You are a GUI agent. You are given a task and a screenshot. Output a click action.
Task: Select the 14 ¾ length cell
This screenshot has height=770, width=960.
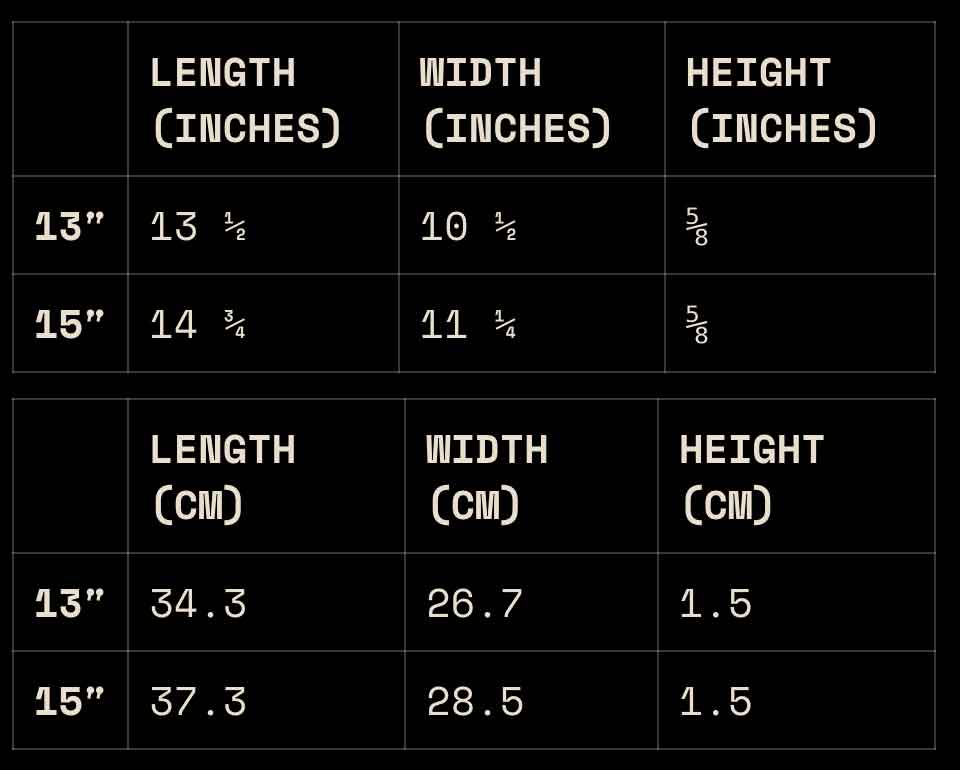(x=198, y=325)
